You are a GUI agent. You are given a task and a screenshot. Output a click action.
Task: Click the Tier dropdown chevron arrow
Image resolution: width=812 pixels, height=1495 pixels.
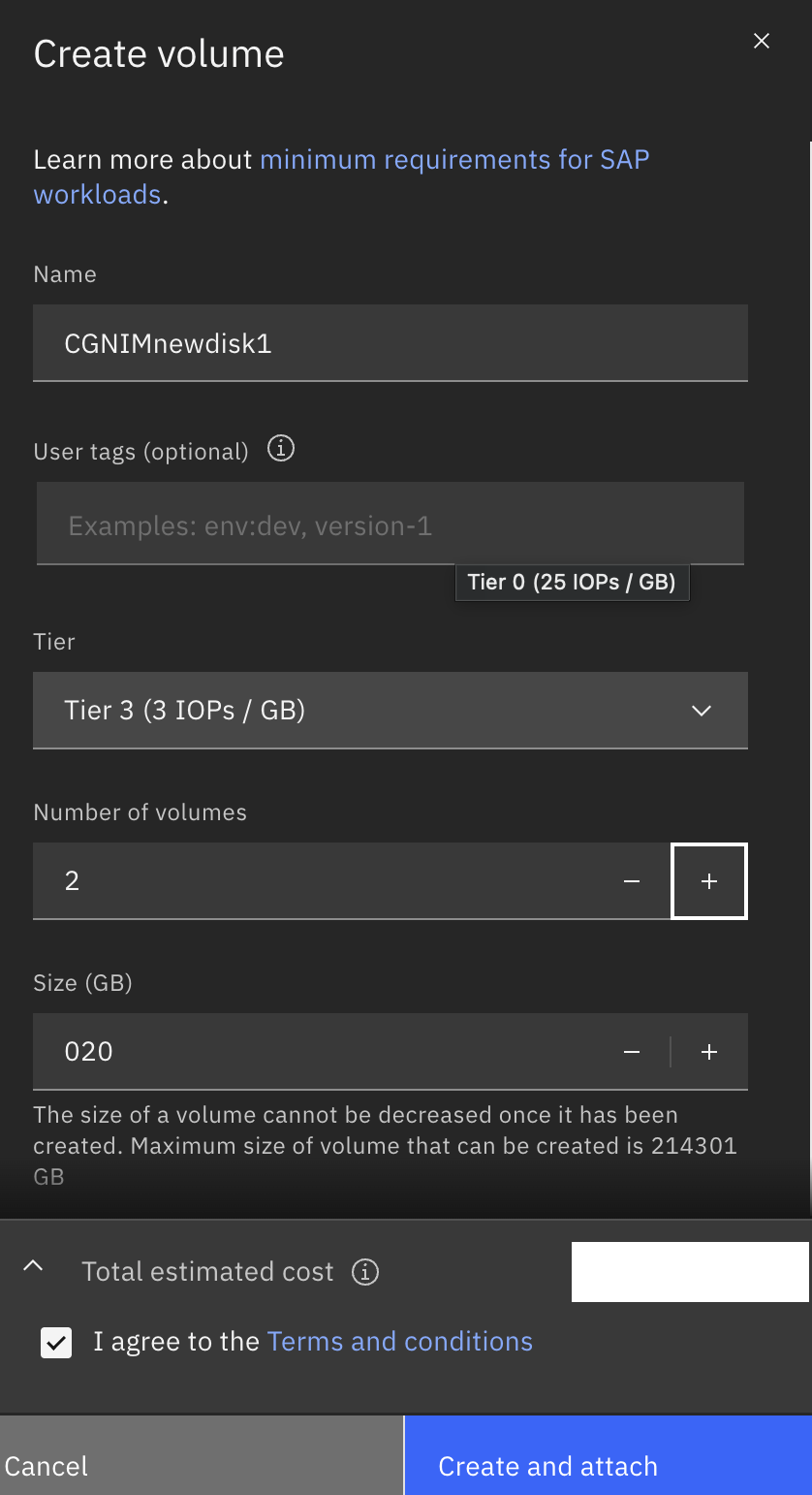[x=702, y=711]
